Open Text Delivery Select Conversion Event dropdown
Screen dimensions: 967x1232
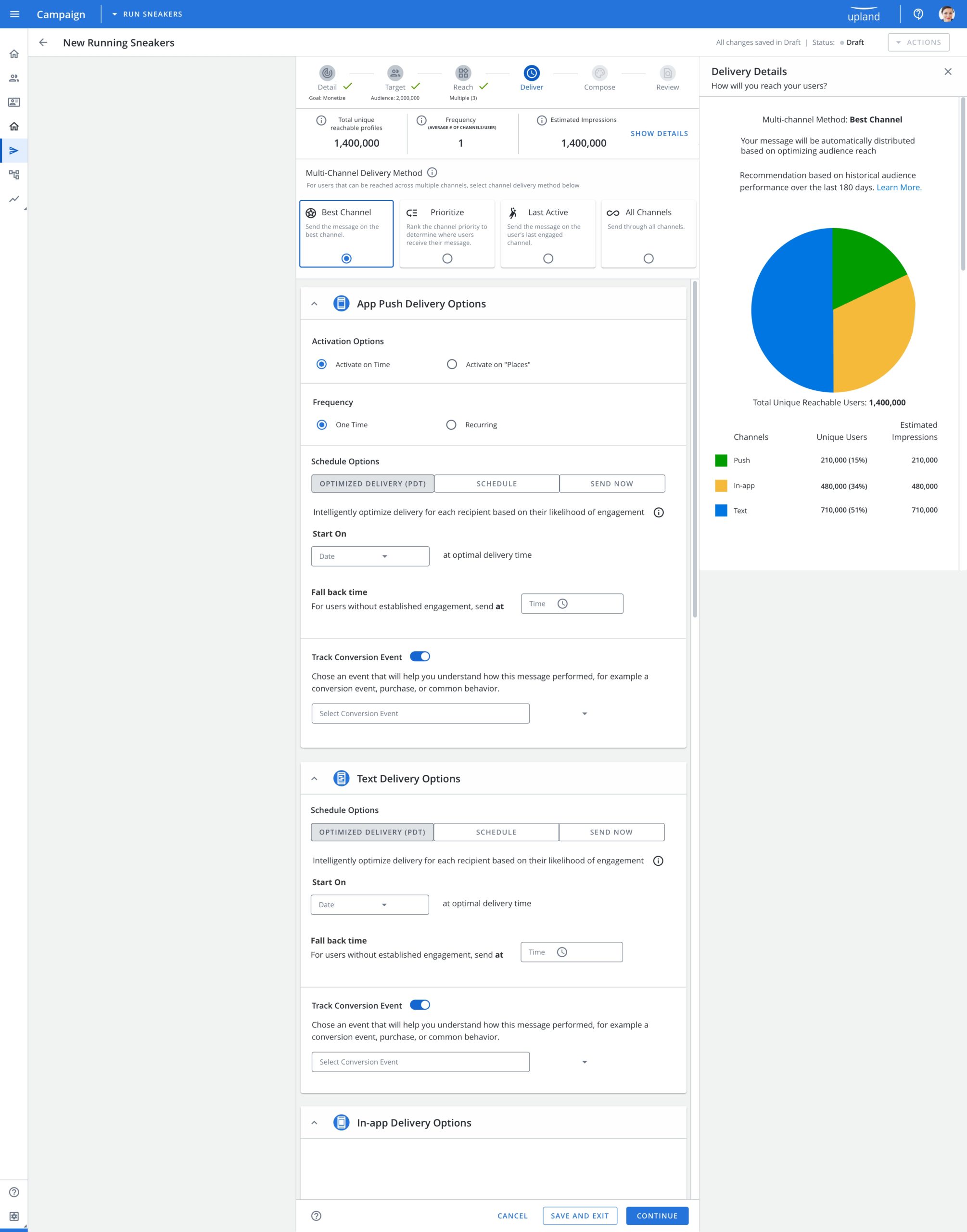[x=420, y=1062]
